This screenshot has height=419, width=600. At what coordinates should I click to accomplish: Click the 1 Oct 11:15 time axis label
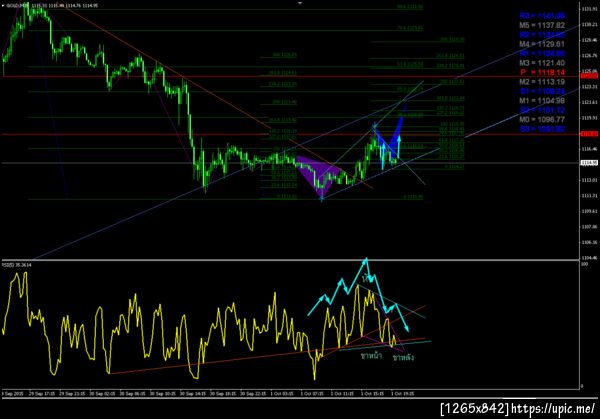coord(342,393)
